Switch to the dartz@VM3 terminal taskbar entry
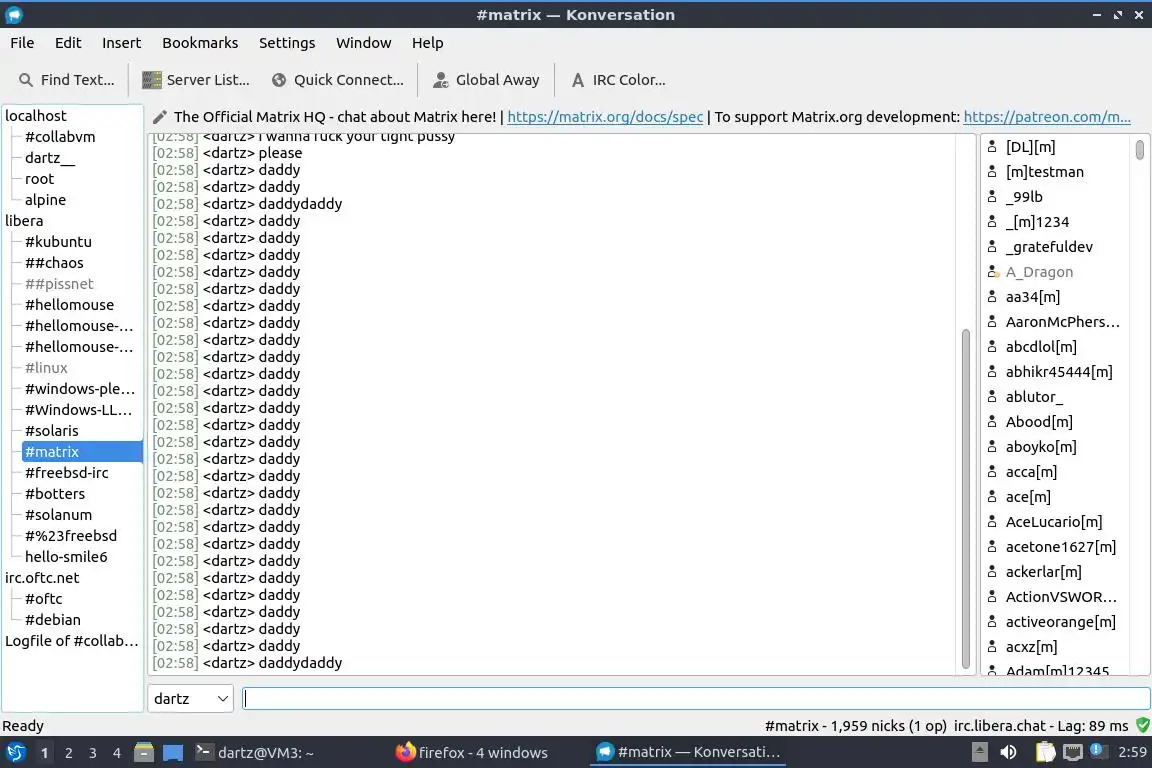Image resolution: width=1152 pixels, height=768 pixels. 256,753
